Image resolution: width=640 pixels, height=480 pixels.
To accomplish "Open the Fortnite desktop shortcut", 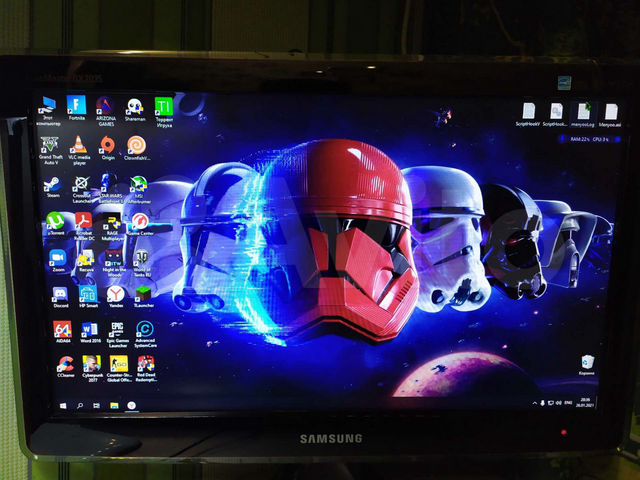I will (x=75, y=105).
